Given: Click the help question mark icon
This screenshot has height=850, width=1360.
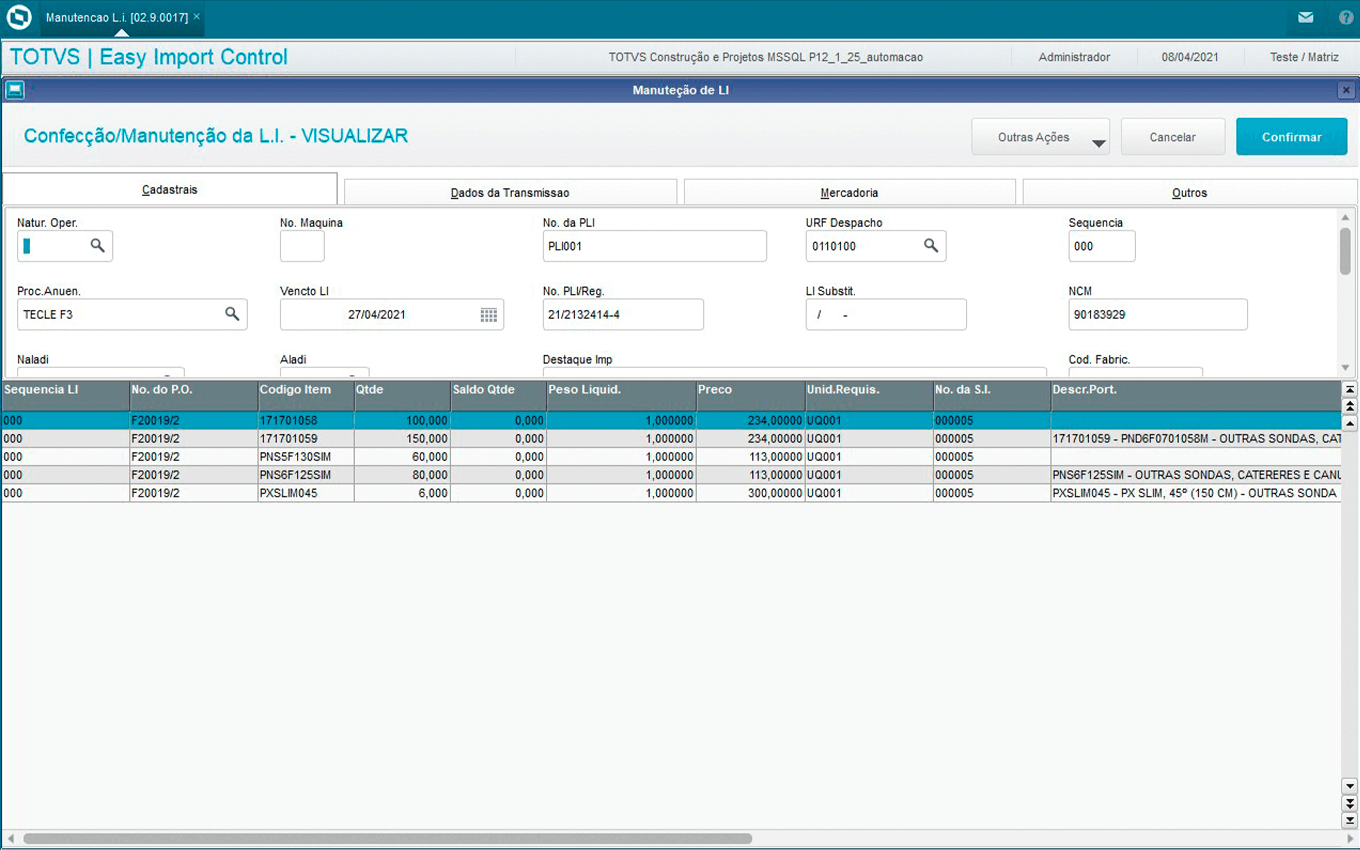Looking at the screenshot, I should (1345, 18).
